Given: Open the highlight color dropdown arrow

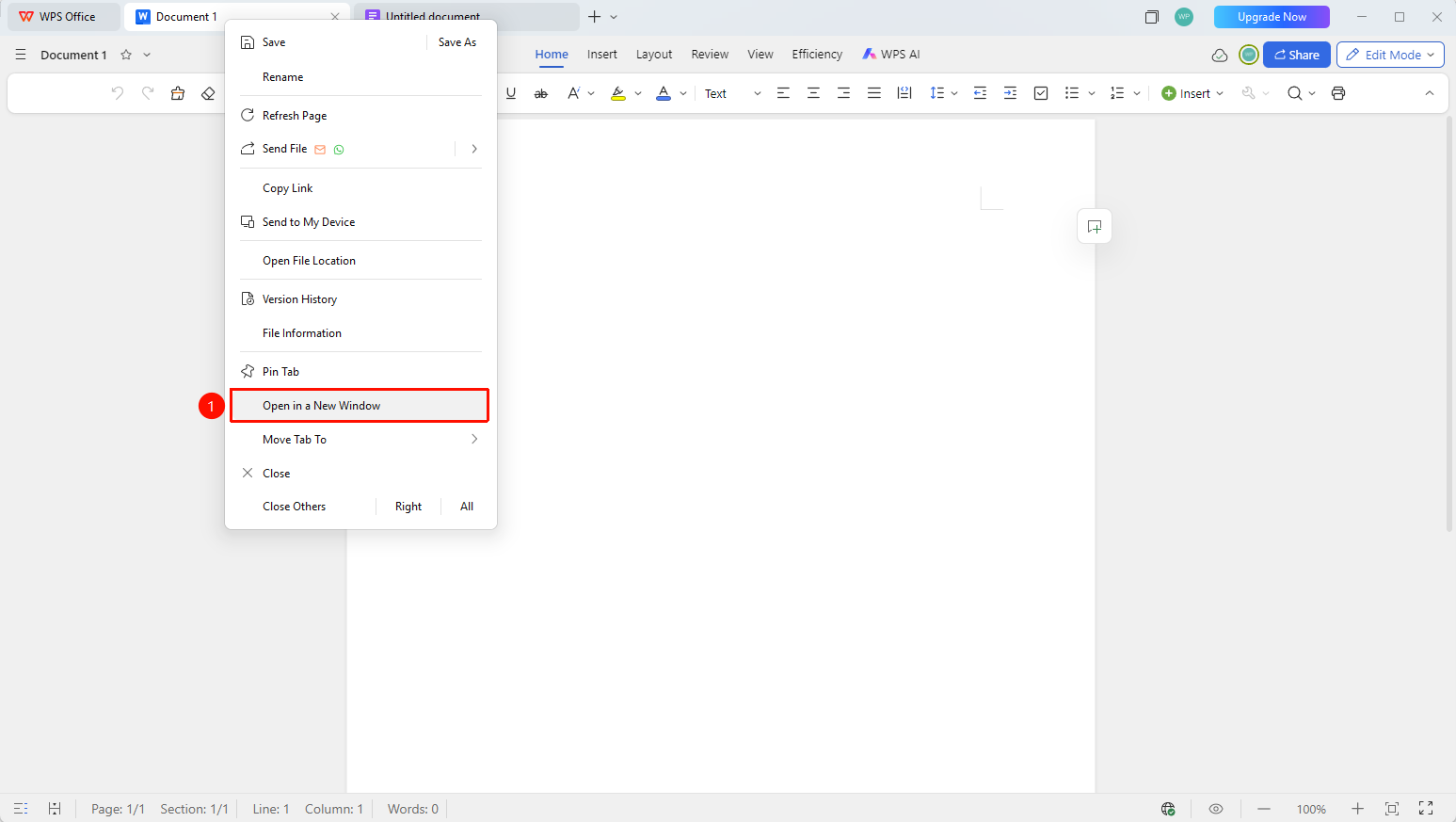Looking at the screenshot, I should point(638,93).
